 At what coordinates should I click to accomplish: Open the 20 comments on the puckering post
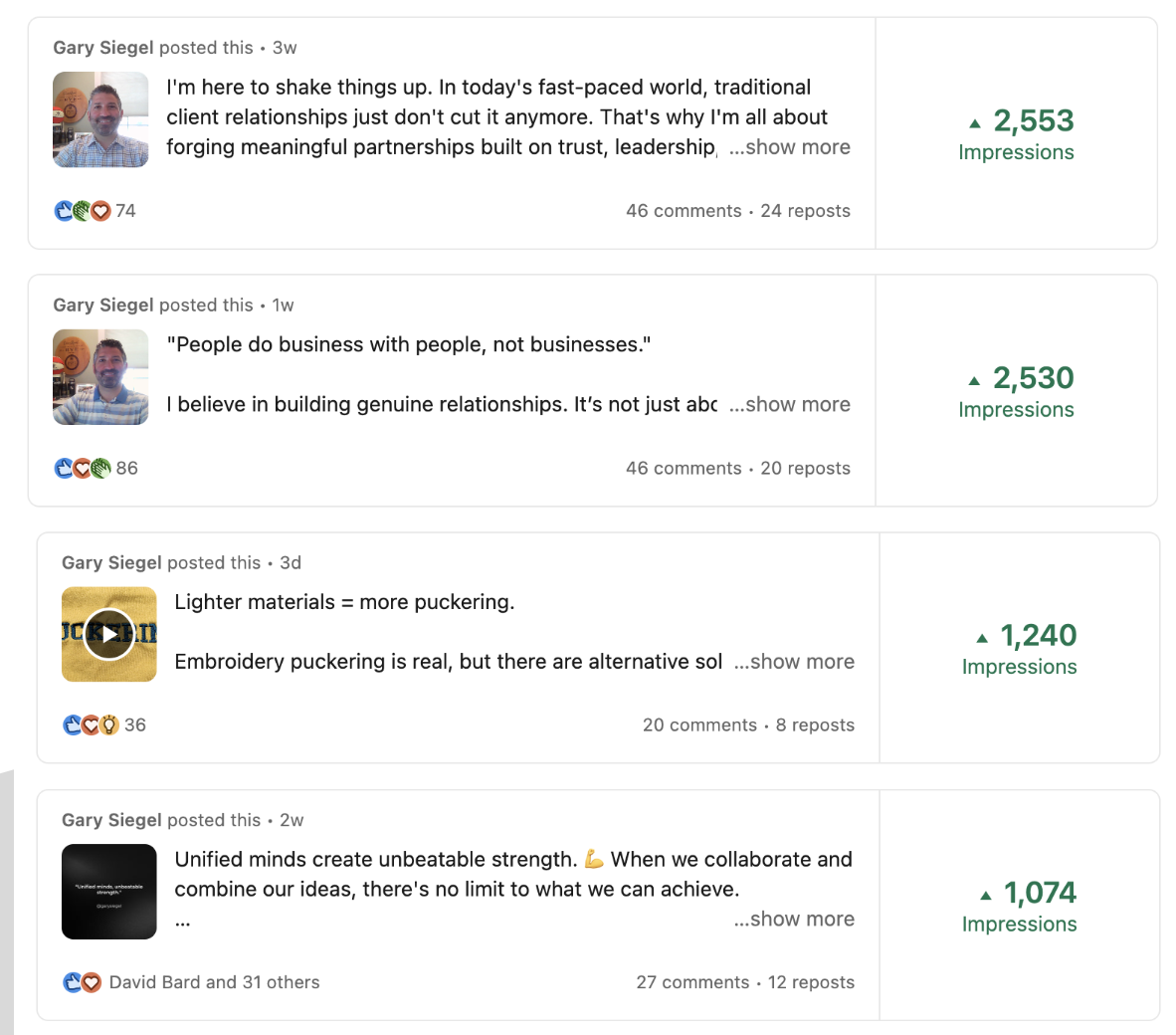[699, 725]
